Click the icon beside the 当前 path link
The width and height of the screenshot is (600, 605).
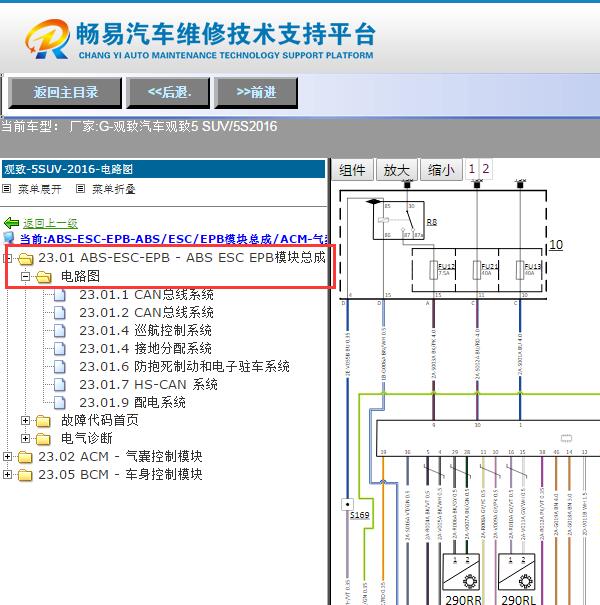[x=9, y=238]
